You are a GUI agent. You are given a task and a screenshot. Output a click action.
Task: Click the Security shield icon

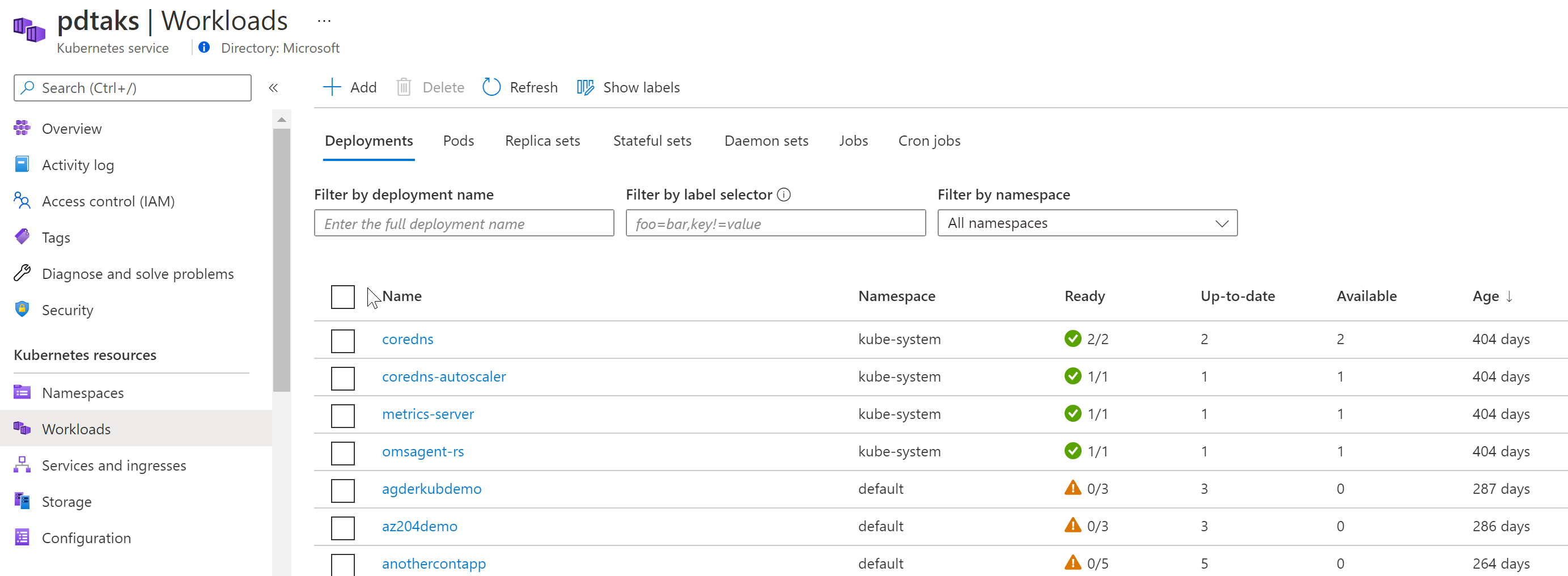coord(22,310)
